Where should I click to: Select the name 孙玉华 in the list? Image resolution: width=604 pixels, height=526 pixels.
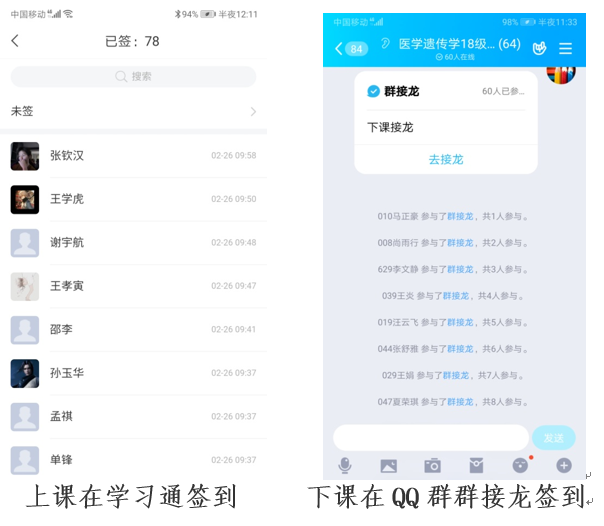[x=67, y=373]
